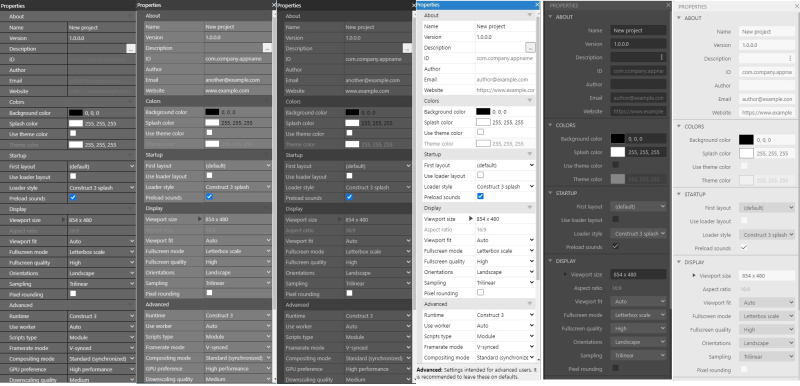Screen dimensions: 800x386
Task: Click vertical three-dot Description icon in light uppercase panel
Action: pyautogui.click(x=790, y=59)
